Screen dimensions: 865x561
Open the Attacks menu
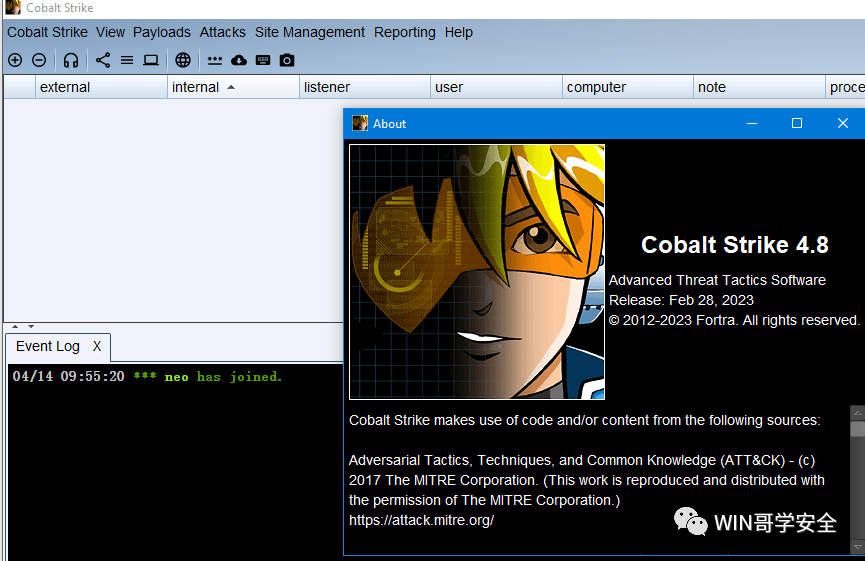coord(222,33)
